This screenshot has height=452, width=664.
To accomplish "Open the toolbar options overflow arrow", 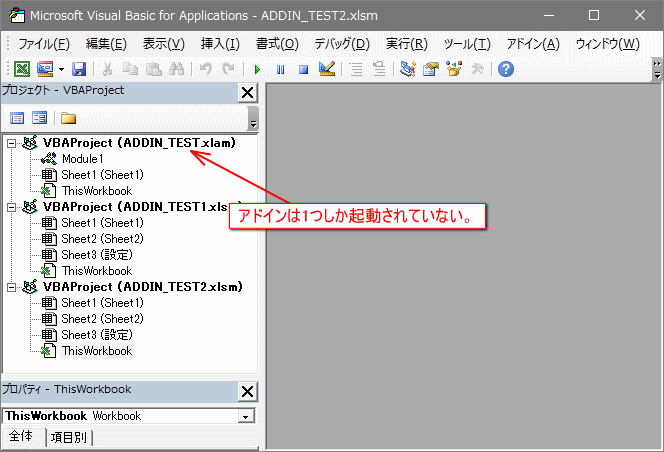I will click(657, 69).
